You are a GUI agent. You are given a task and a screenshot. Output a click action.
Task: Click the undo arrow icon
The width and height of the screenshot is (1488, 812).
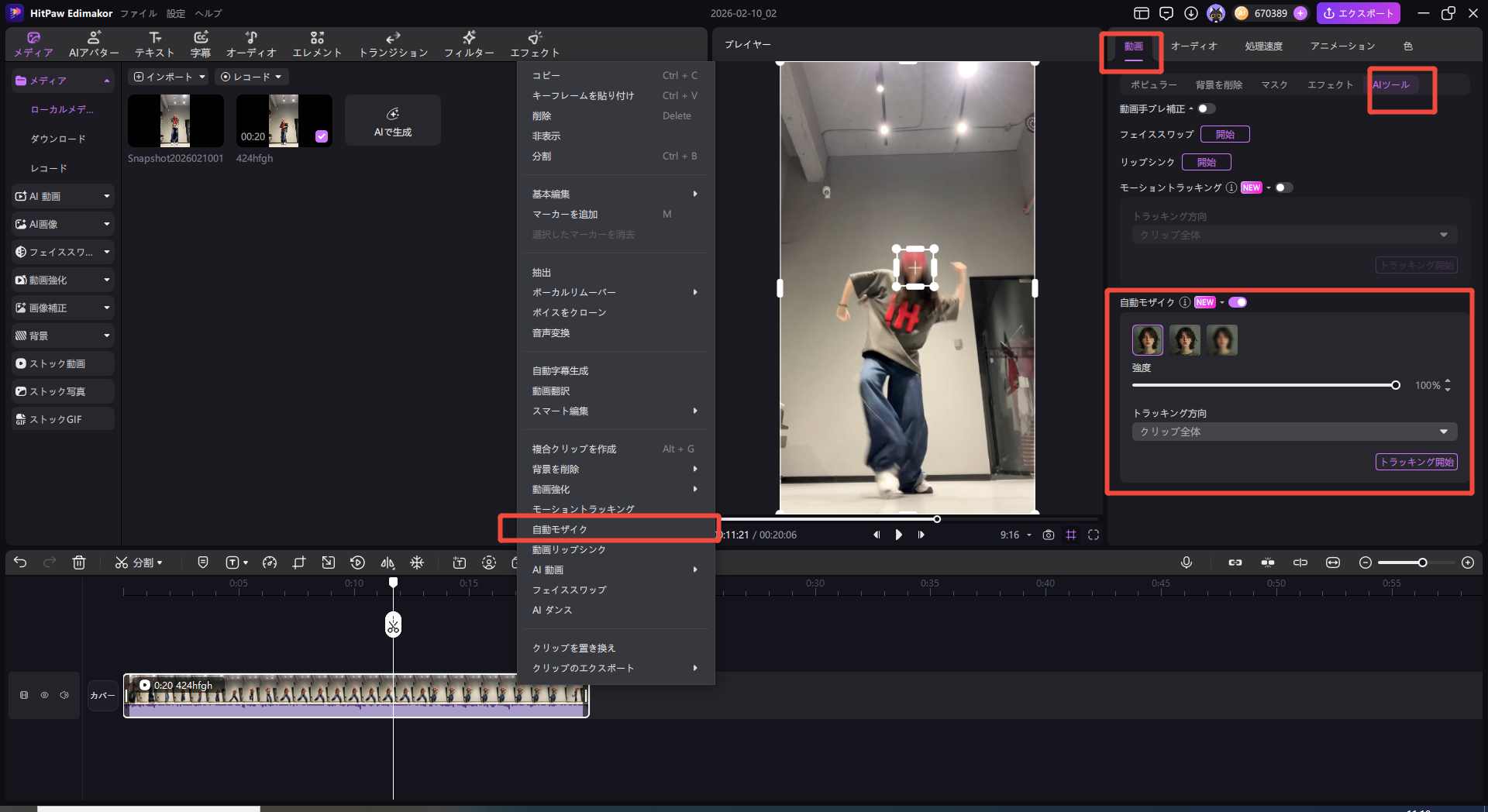pyautogui.click(x=20, y=563)
